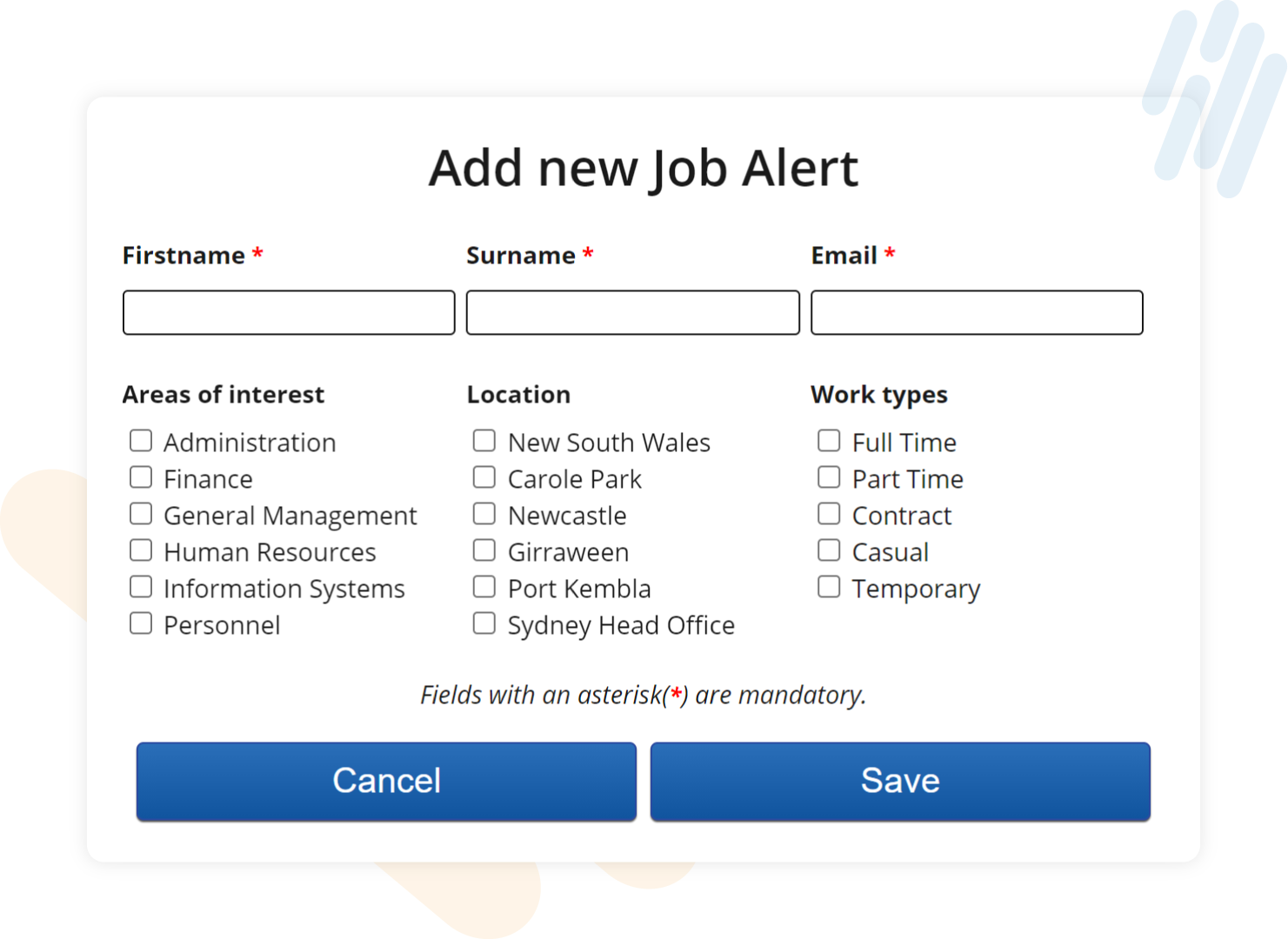Check Information Systems under Areas of interest

(141, 586)
